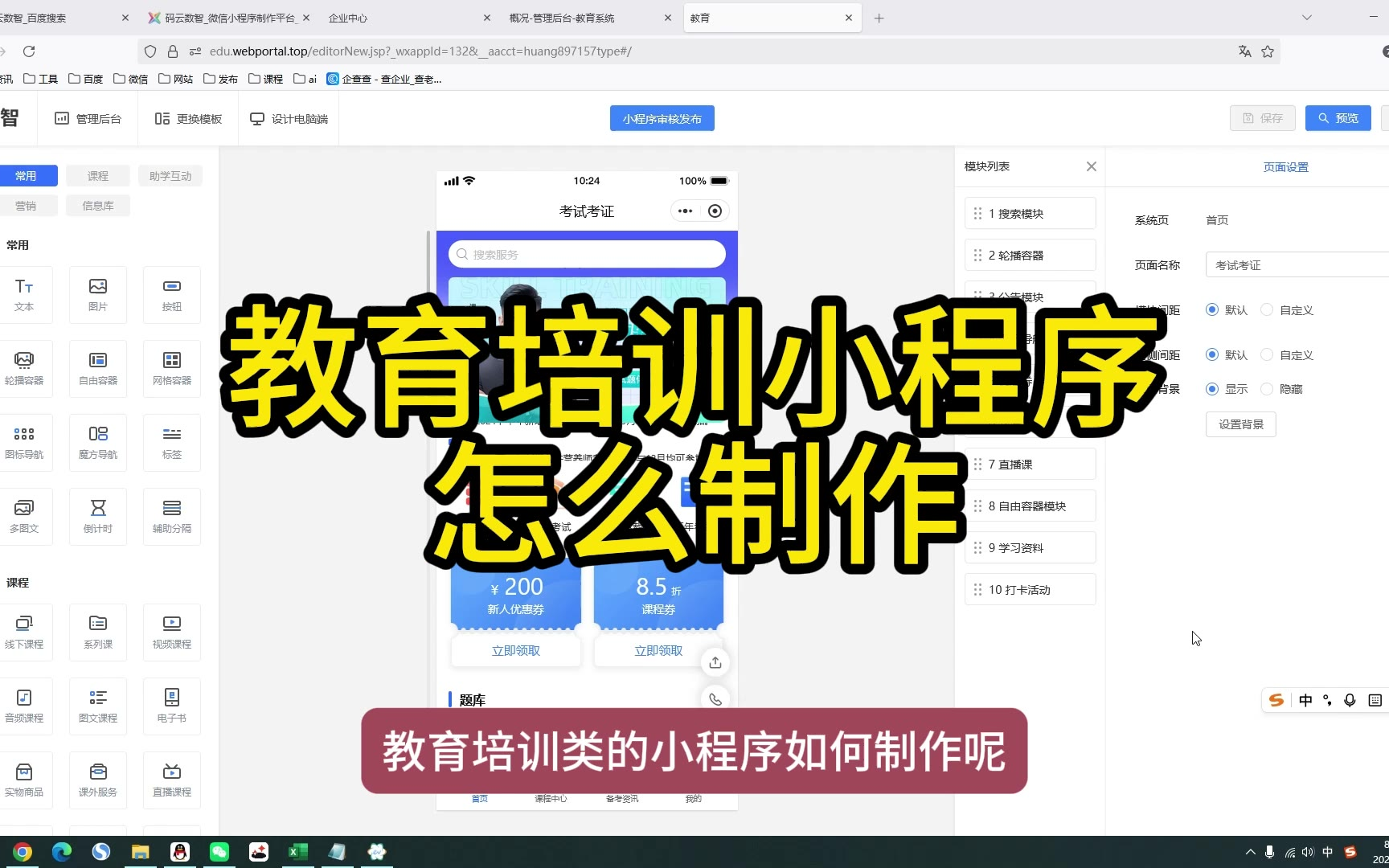
Task: Add a 图片 image component
Action: click(x=98, y=295)
